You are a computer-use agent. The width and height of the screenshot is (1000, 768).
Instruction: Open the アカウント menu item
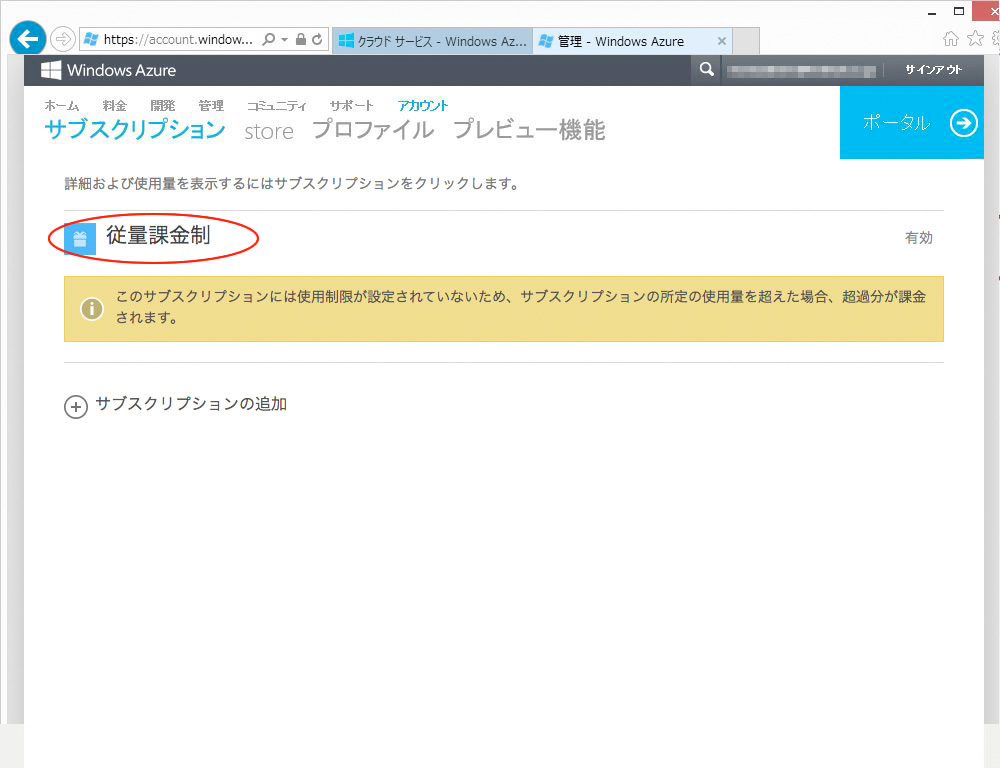[423, 106]
